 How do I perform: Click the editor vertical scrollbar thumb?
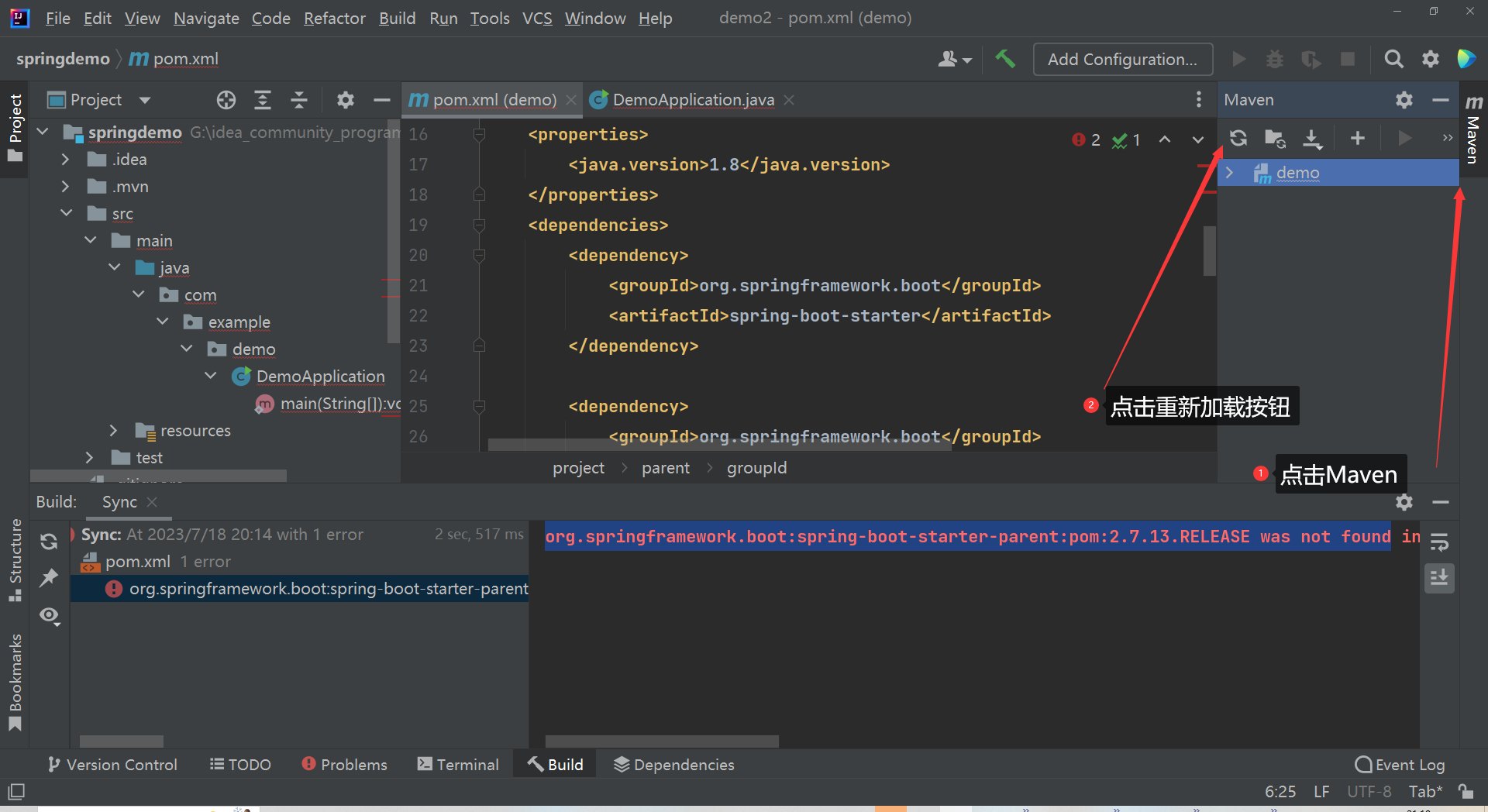click(x=1209, y=250)
